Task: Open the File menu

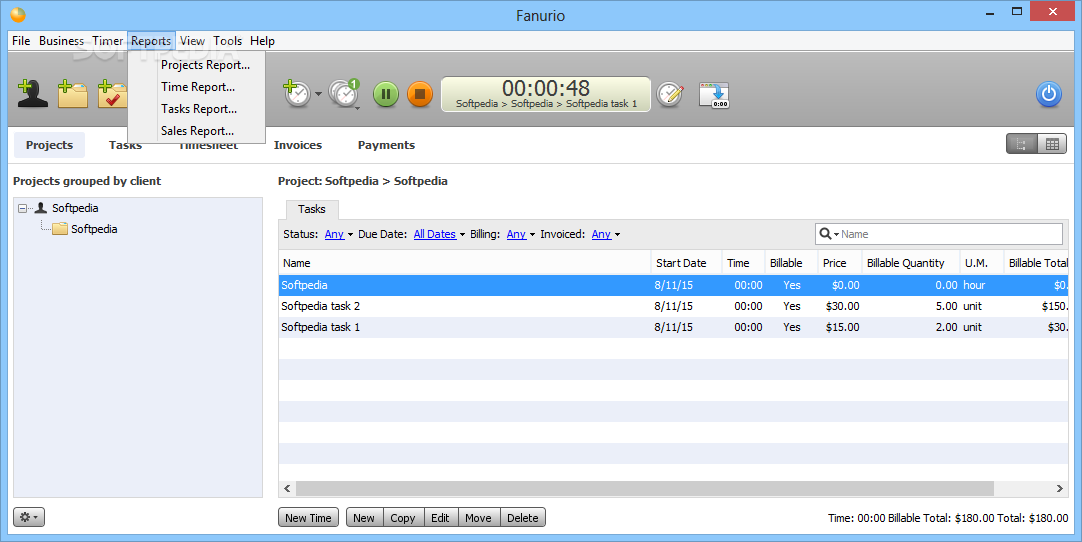Action: 21,41
